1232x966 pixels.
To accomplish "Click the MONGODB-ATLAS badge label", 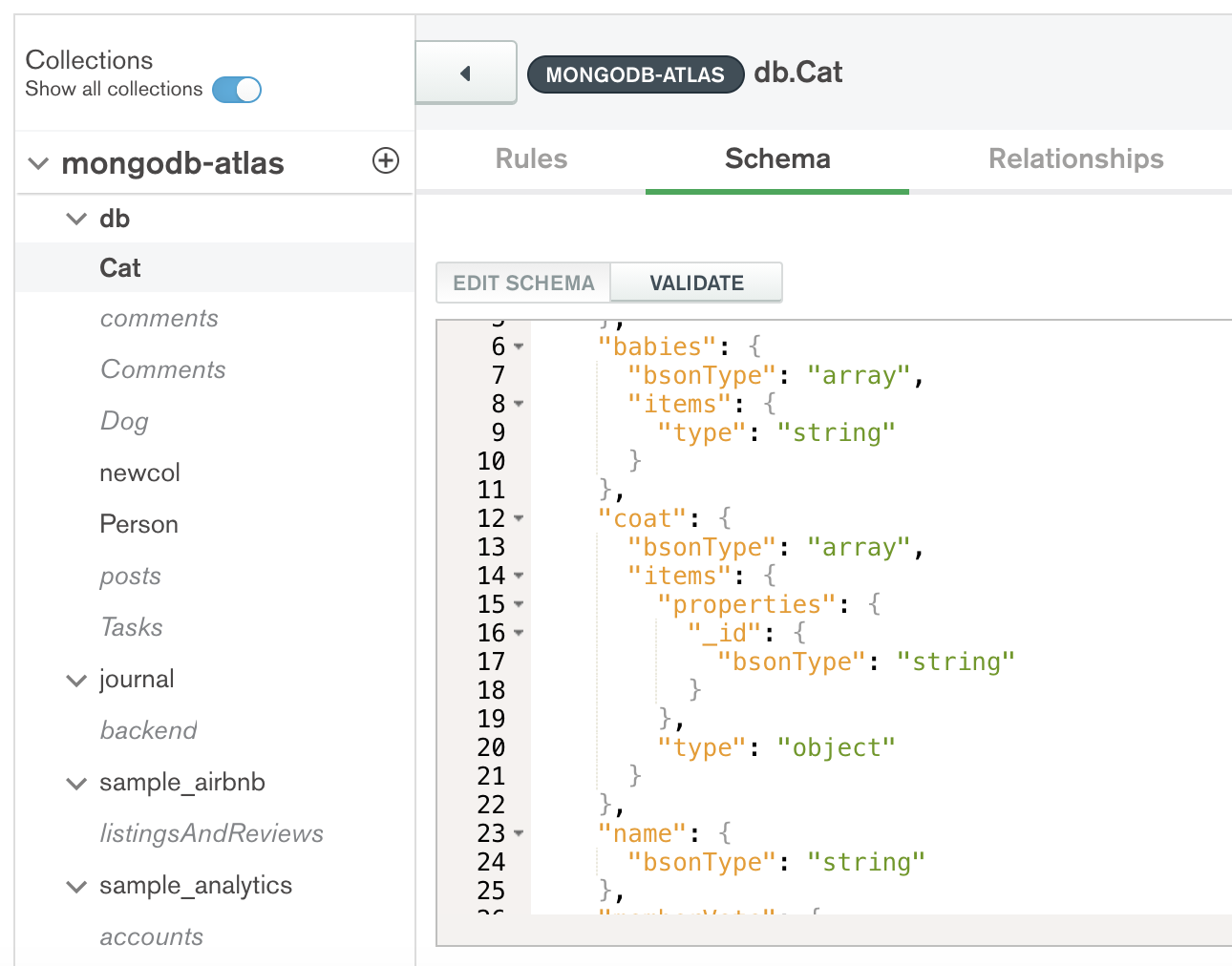I will click(635, 74).
